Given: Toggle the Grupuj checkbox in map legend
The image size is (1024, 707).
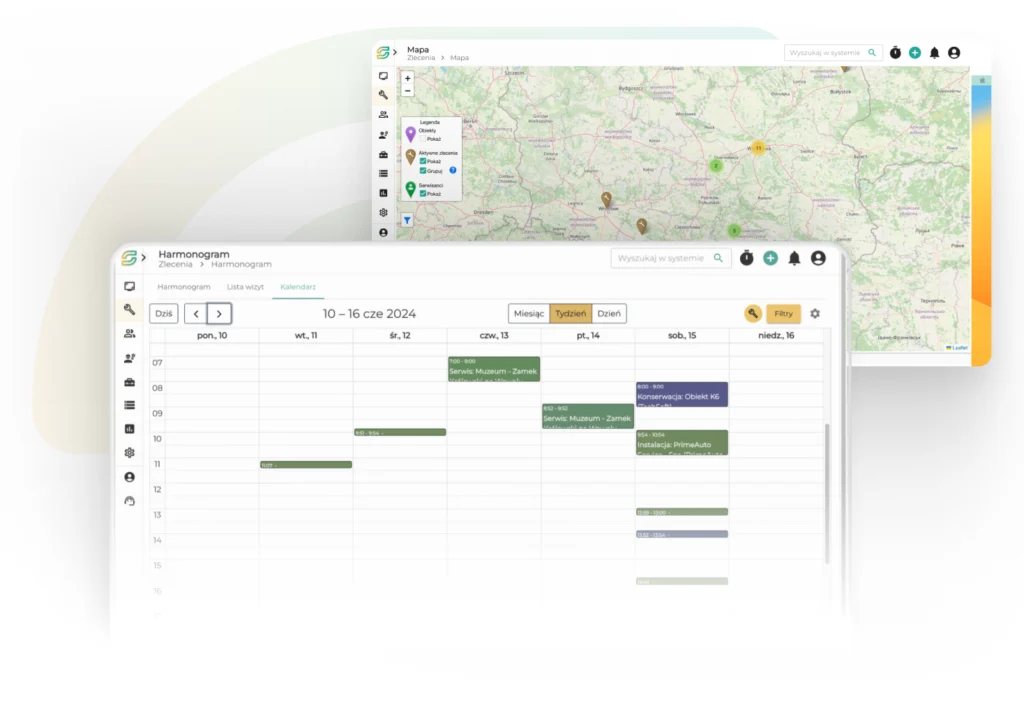Looking at the screenshot, I should click(423, 171).
